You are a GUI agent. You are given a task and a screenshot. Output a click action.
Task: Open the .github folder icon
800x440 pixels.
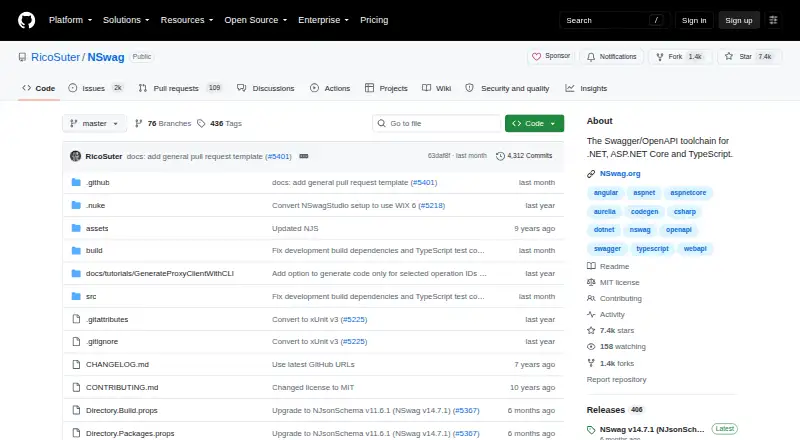pos(76,182)
